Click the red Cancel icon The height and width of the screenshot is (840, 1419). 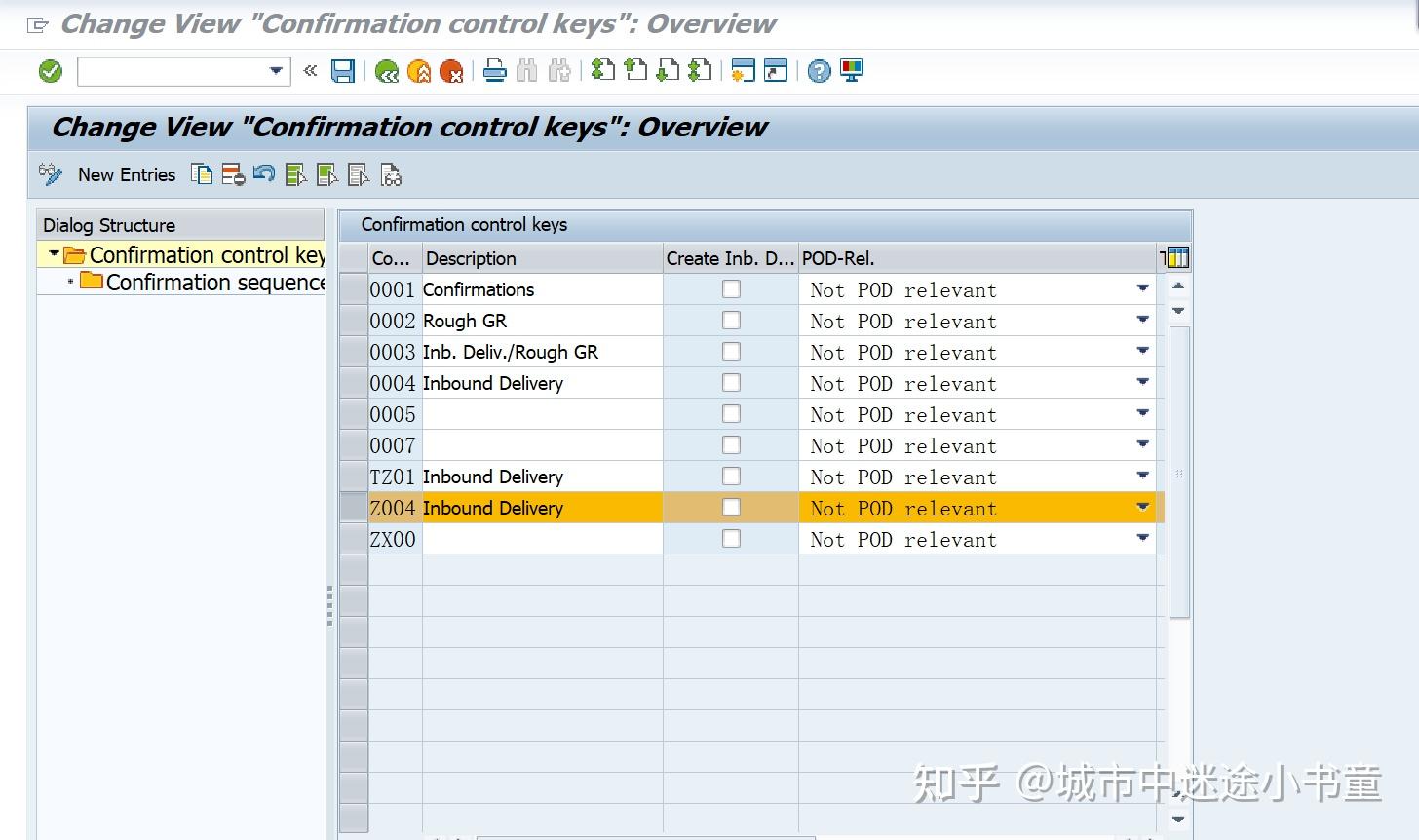450,70
